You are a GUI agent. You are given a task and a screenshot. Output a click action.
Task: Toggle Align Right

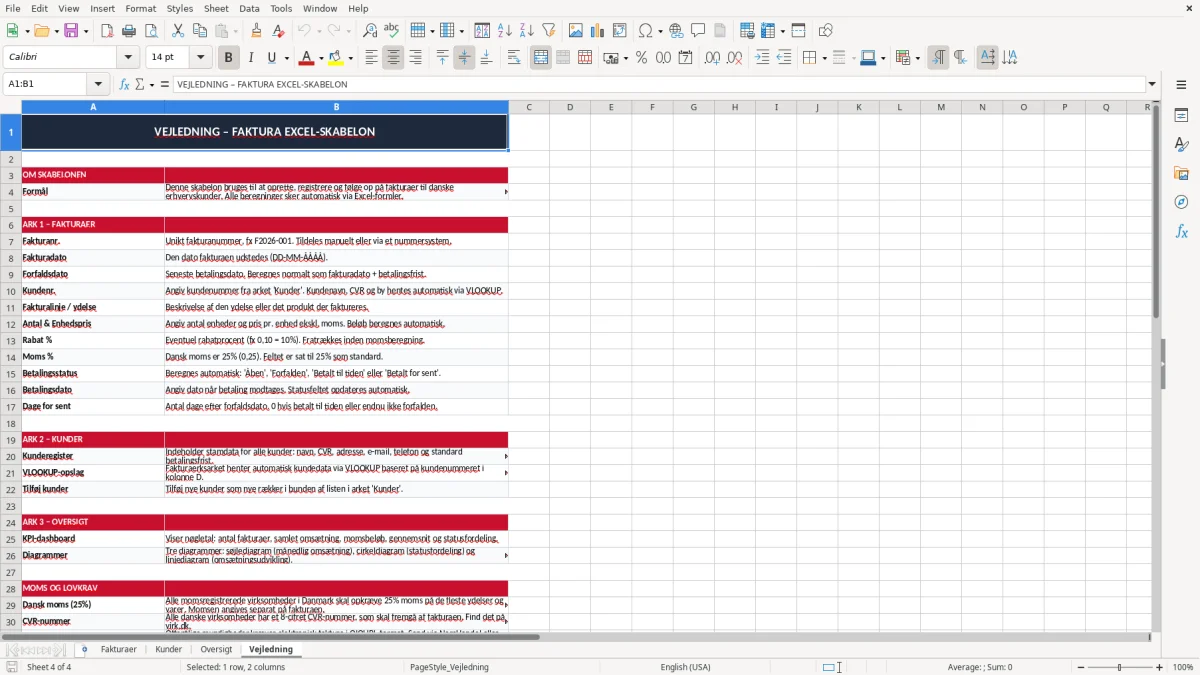415,58
